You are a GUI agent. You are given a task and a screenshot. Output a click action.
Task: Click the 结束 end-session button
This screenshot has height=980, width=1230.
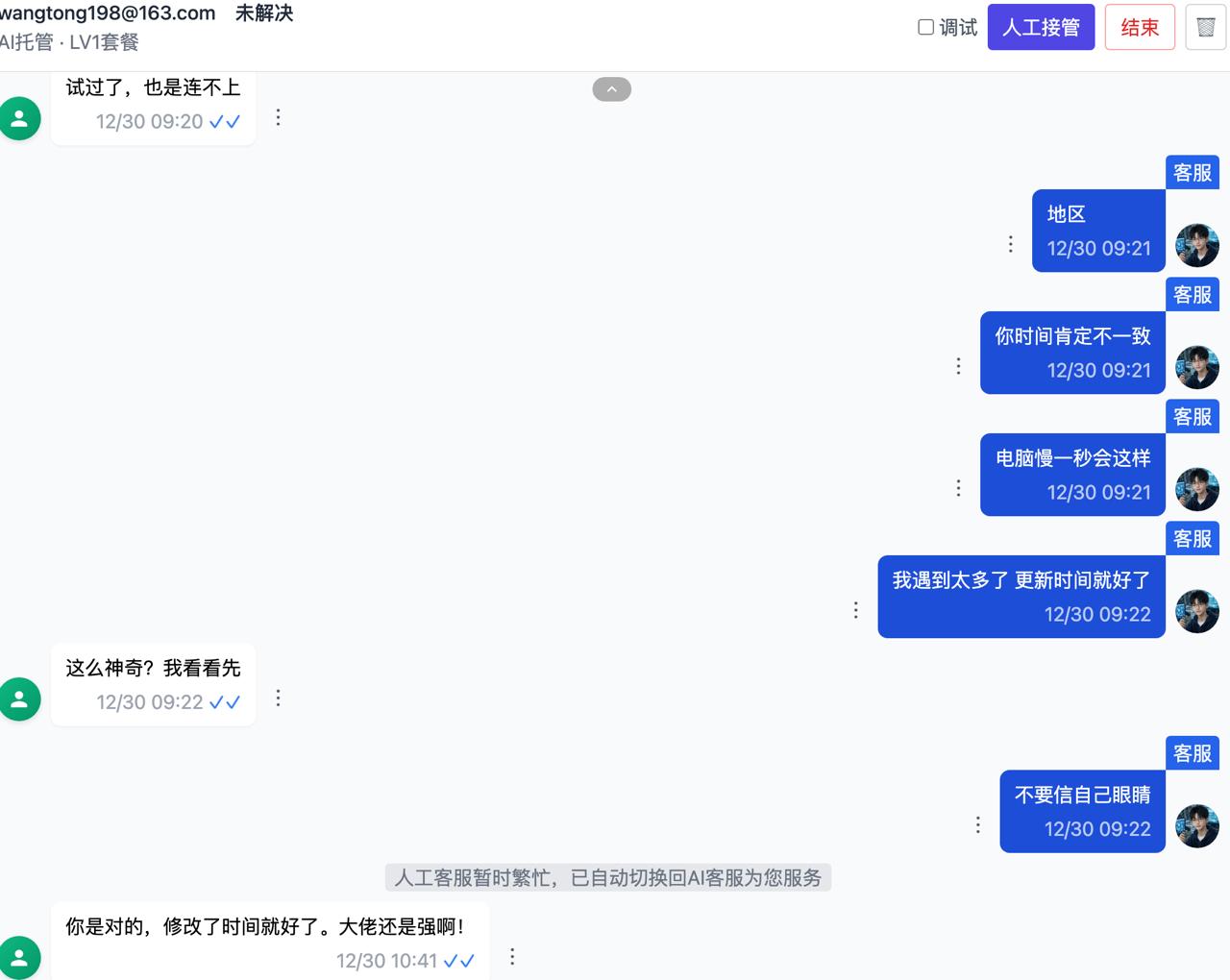(x=1140, y=28)
